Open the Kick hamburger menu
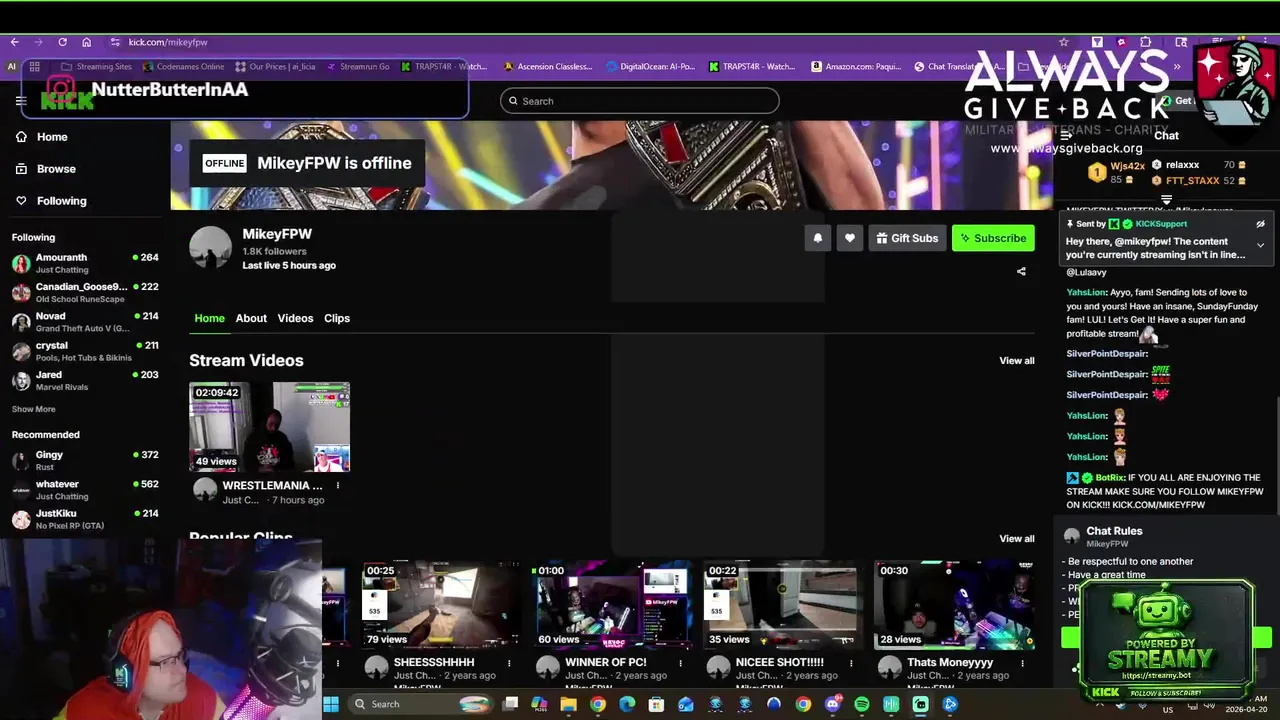 pos(21,101)
